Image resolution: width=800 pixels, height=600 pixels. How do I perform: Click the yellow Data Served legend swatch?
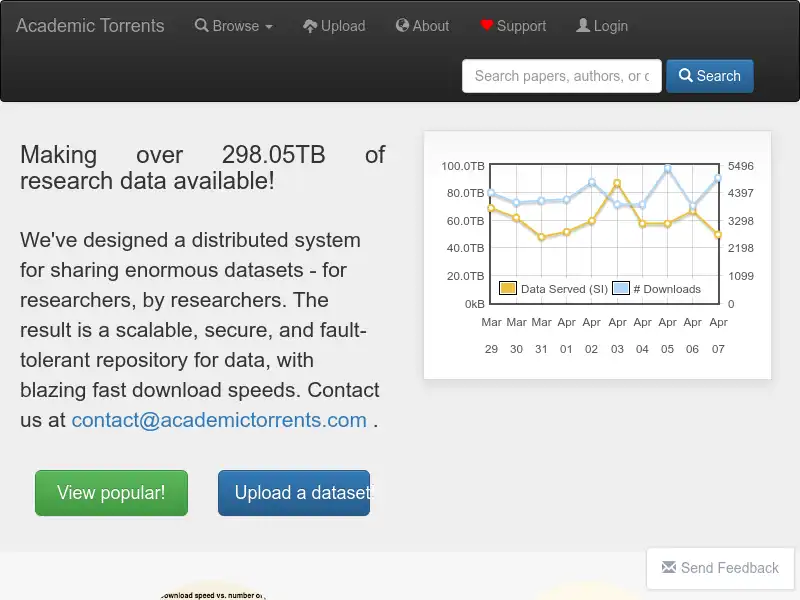point(508,288)
